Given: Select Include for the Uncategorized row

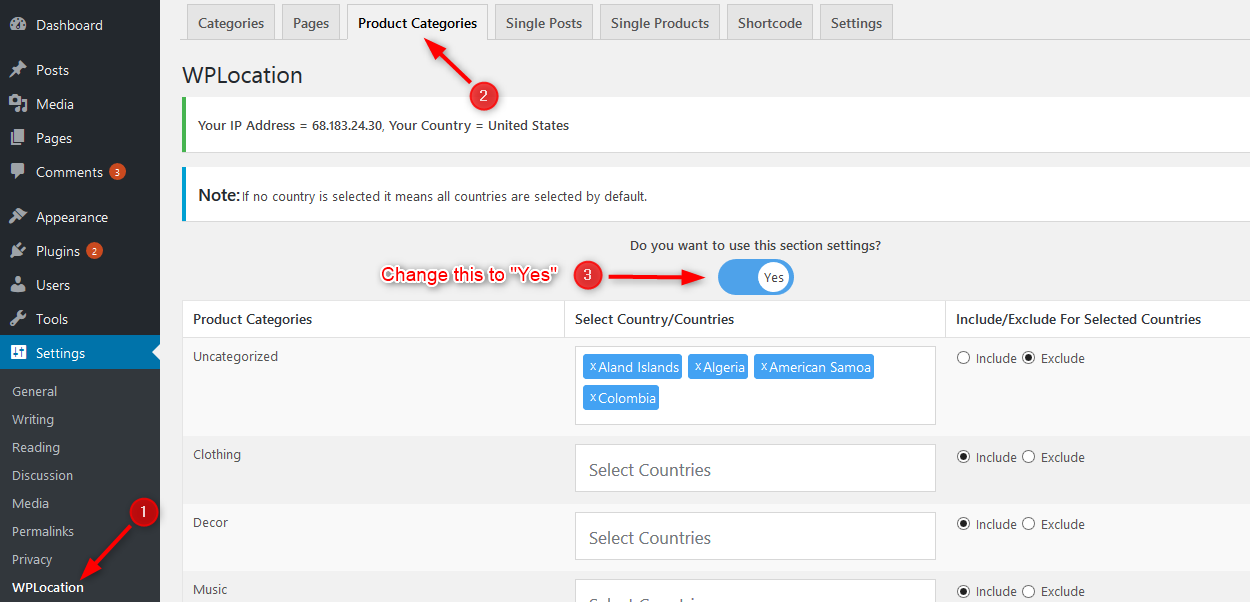Looking at the screenshot, I should pos(963,358).
